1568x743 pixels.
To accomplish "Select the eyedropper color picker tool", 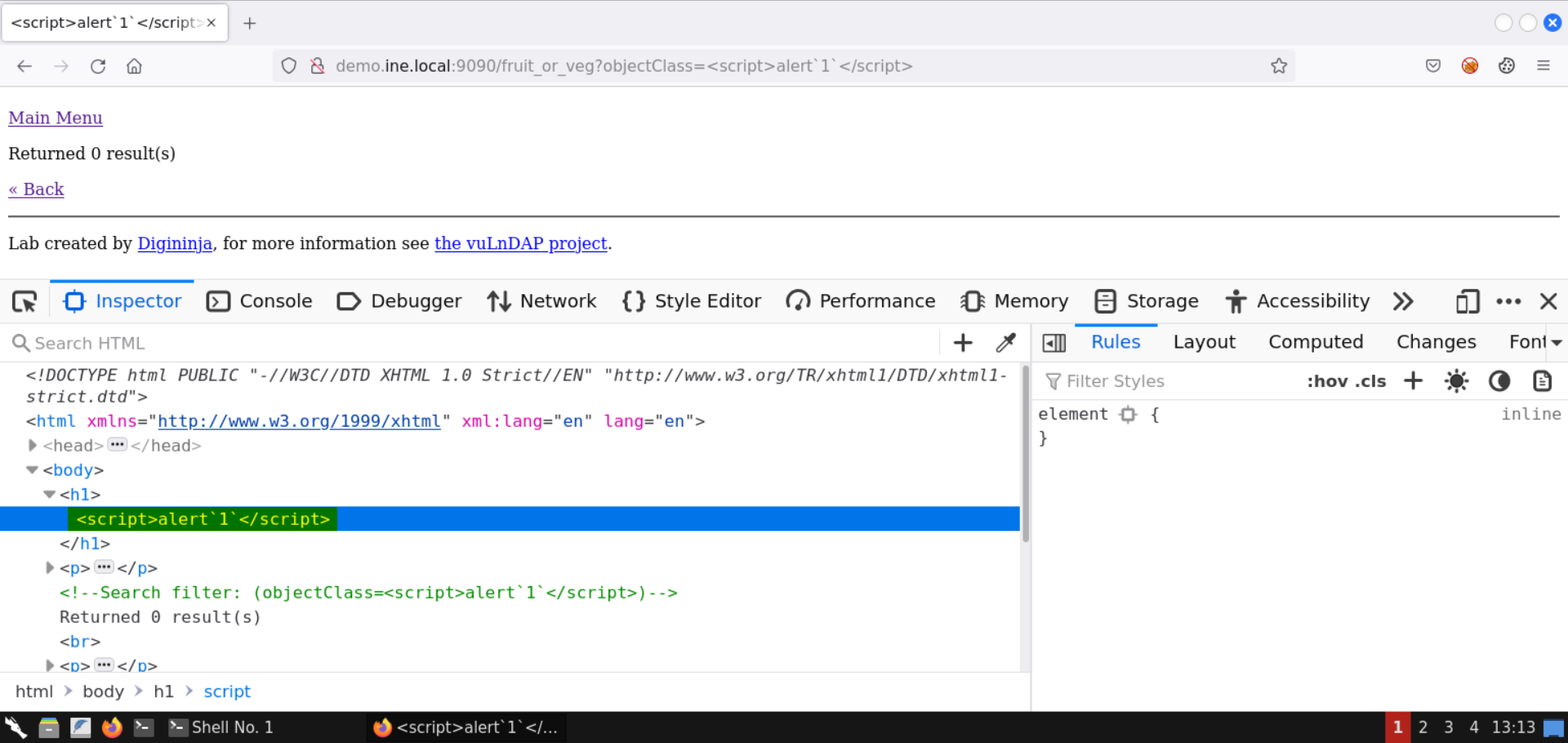I will pyautogui.click(x=1005, y=343).
